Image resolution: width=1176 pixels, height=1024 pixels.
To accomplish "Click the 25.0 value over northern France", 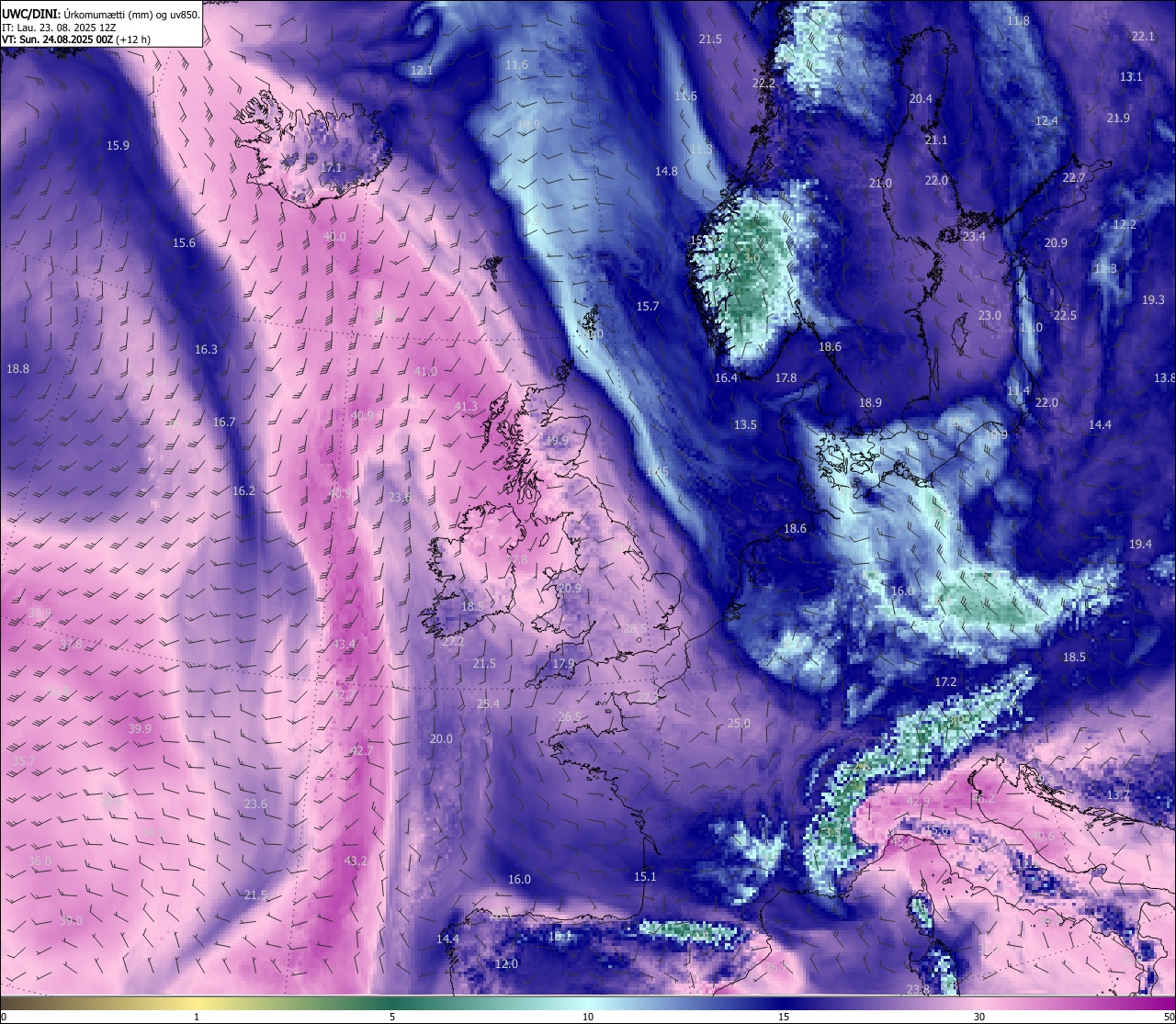I will tap(739, 723).
